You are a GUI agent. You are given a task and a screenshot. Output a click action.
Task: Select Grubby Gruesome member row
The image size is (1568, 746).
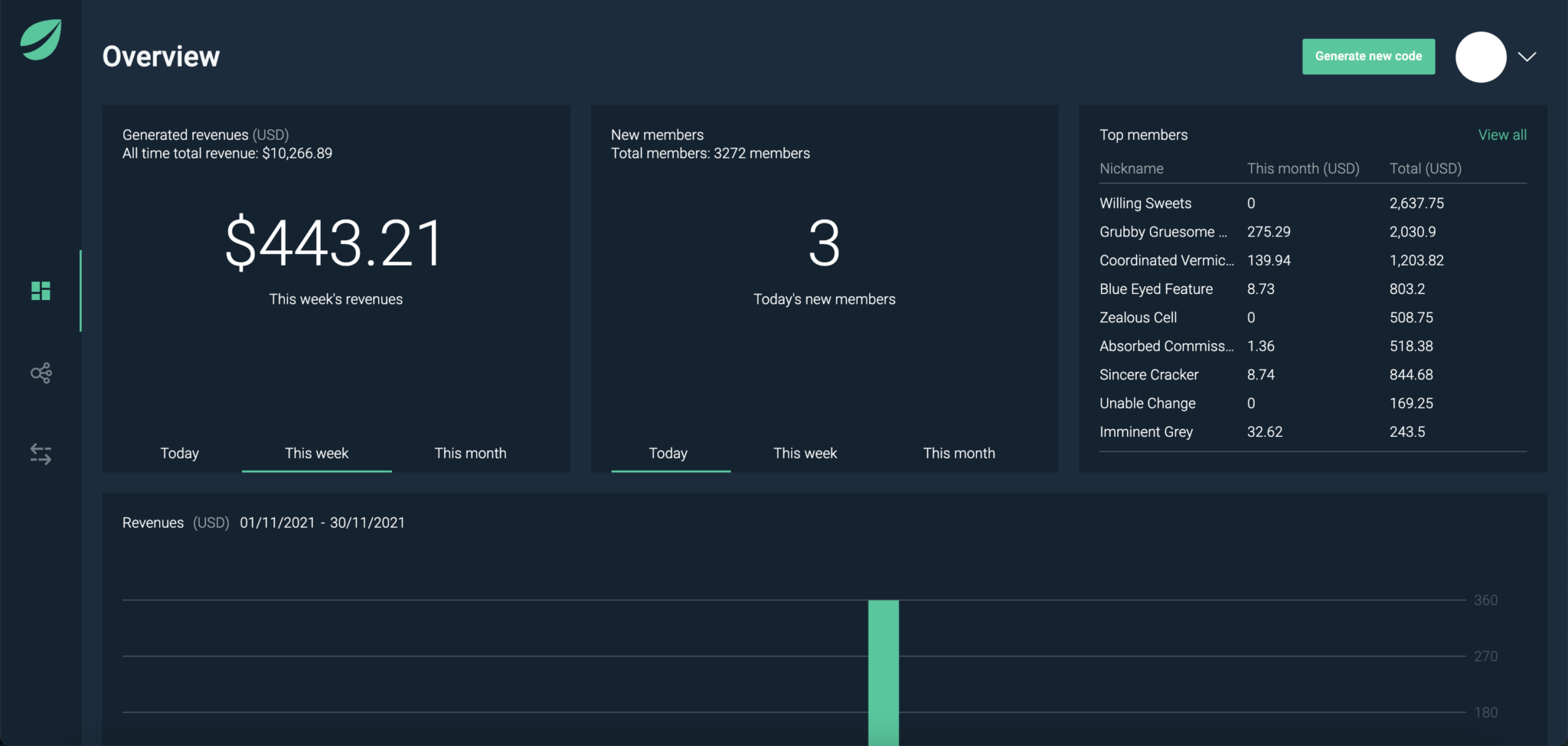(1313, 232)
